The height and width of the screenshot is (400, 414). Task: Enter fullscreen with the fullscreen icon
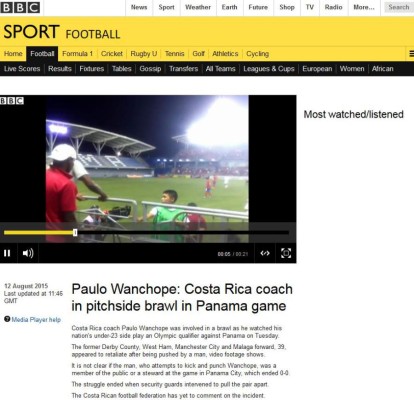(286, 253)
